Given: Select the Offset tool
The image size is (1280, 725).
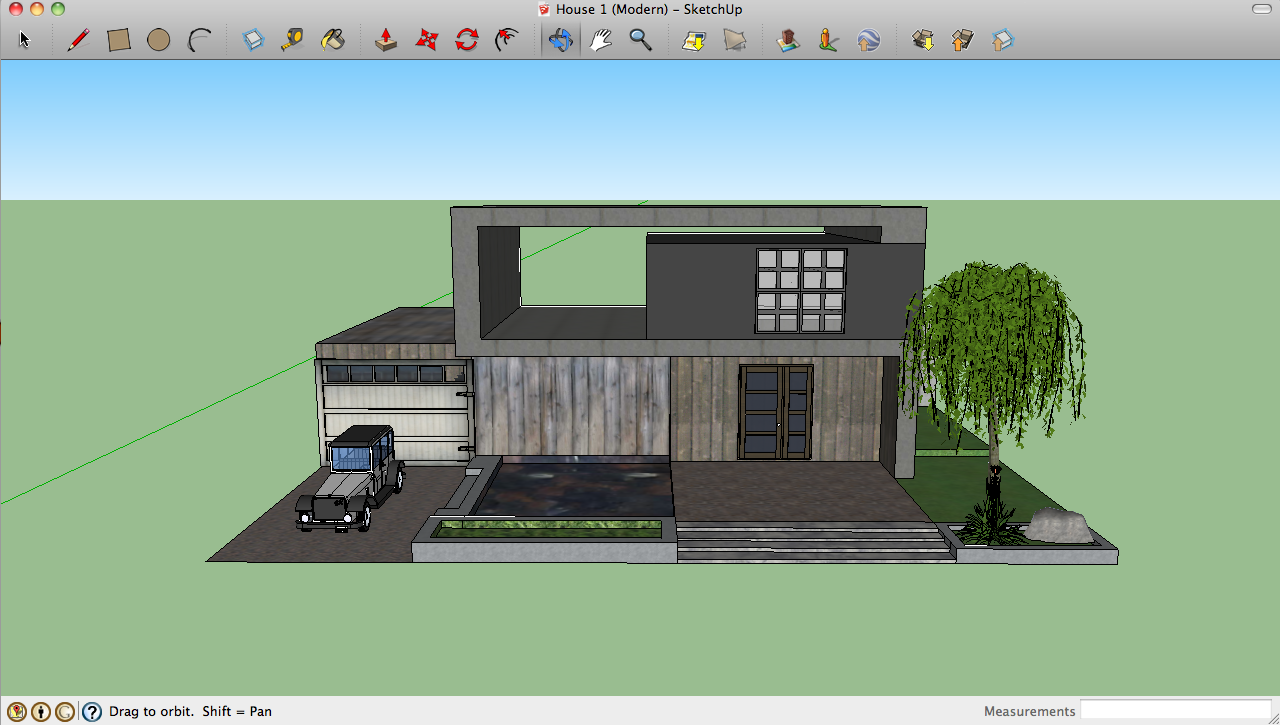Looking at the screenshot, I should pyautogui.click(x=507, y=40).
